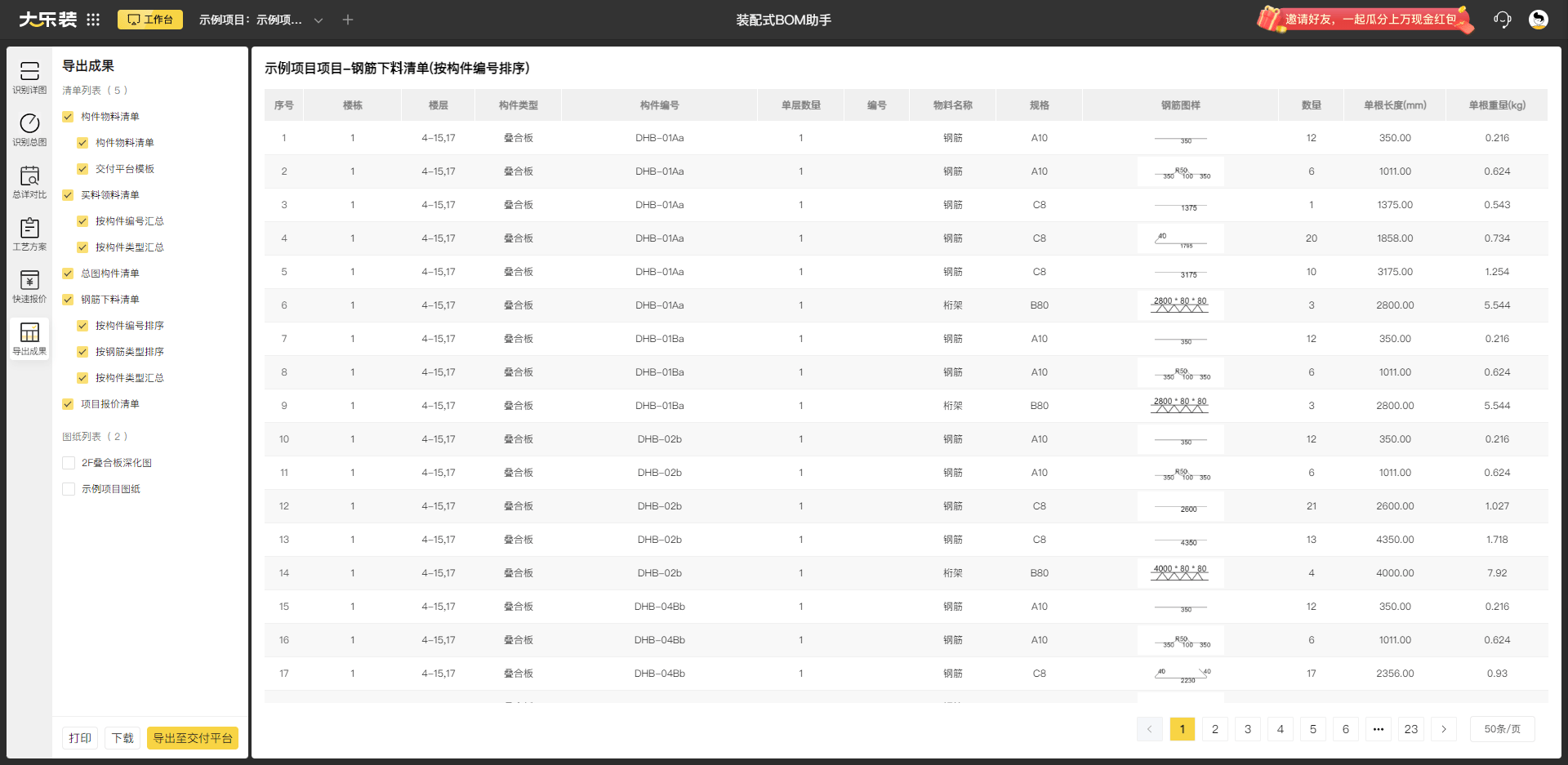Open the 识别总图 sidebar panel
1568x765 pixels.
coord(29,130)
